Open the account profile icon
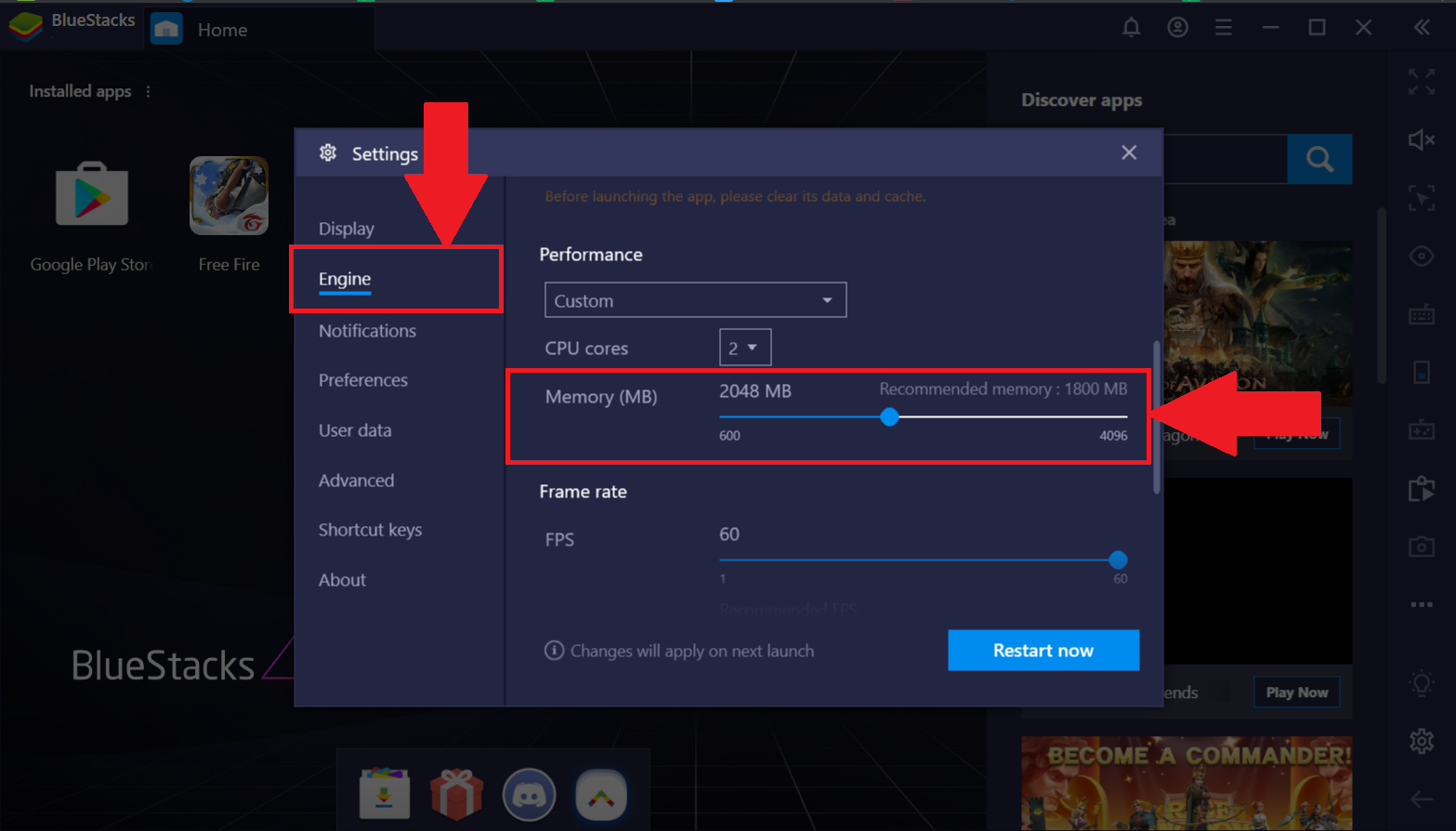Image resolution: width=1456 pixels, height=831 pixels. 1177,28
